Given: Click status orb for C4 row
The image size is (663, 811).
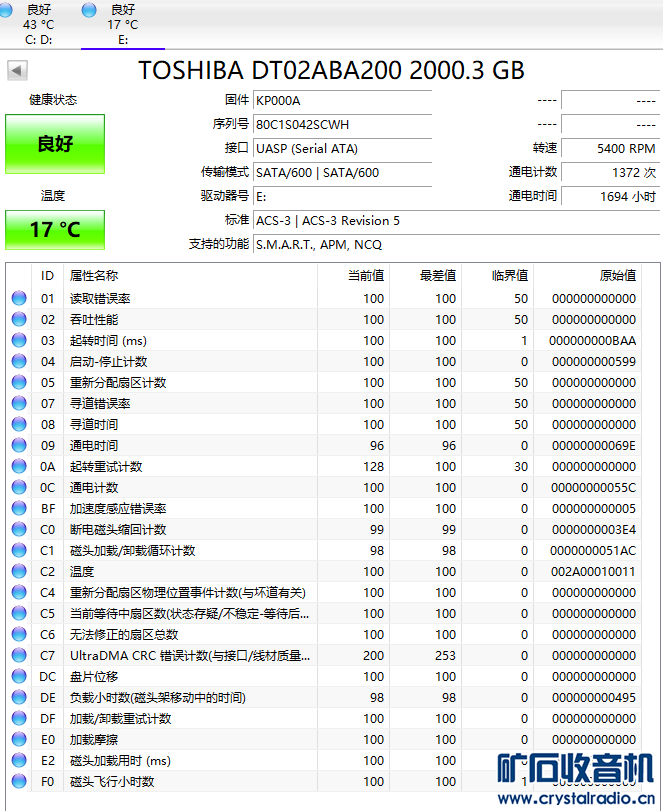Looking at the screenshot, I should coord(19,592).
